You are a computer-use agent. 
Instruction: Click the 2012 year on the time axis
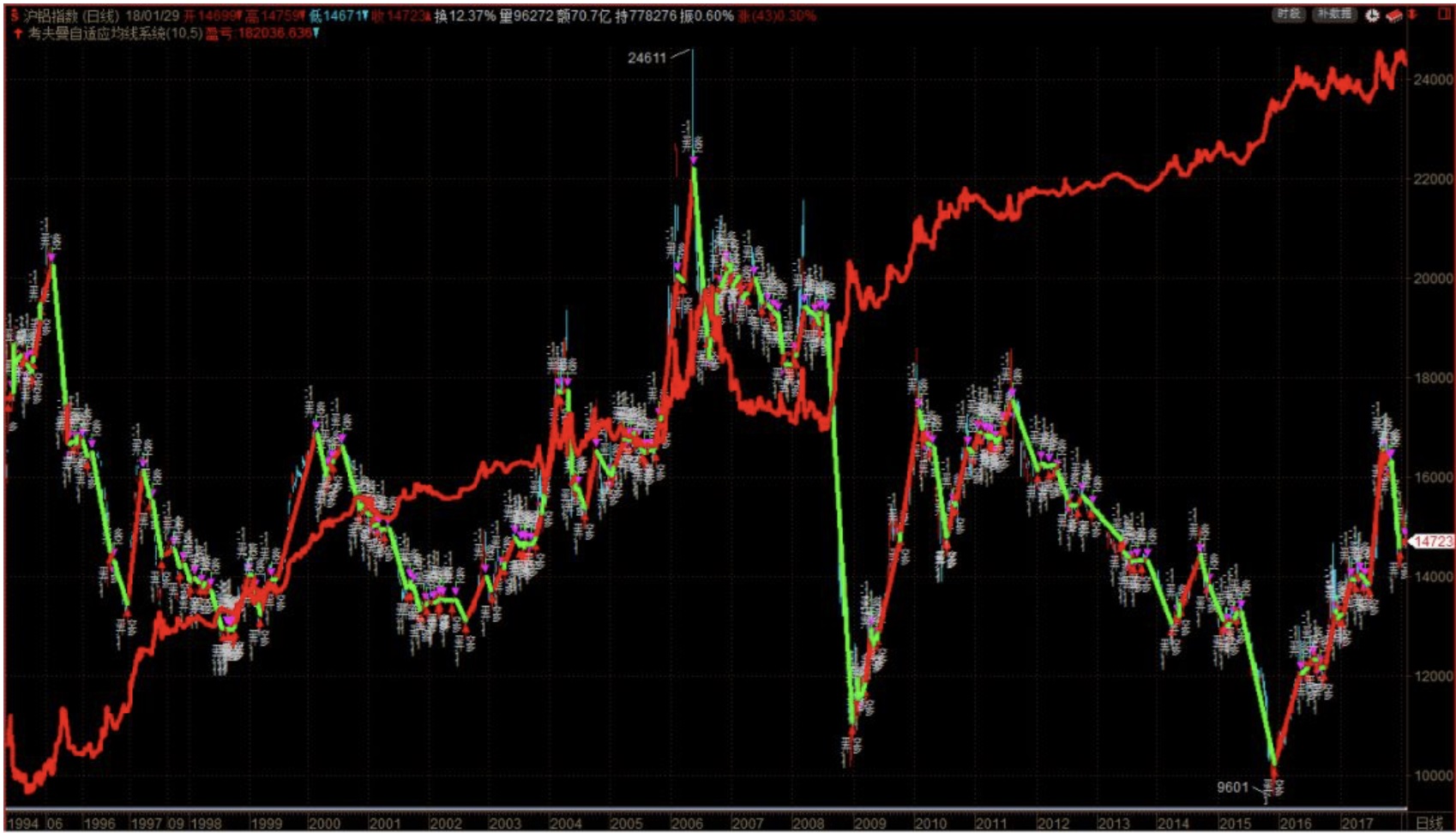pyautogui.click(x=1052, y=824)
